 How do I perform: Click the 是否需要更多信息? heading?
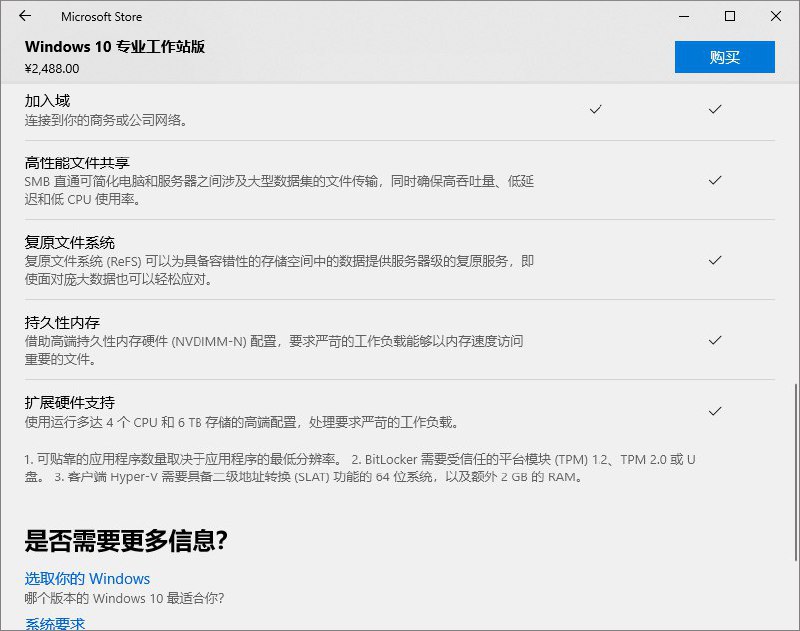point(126,541)
